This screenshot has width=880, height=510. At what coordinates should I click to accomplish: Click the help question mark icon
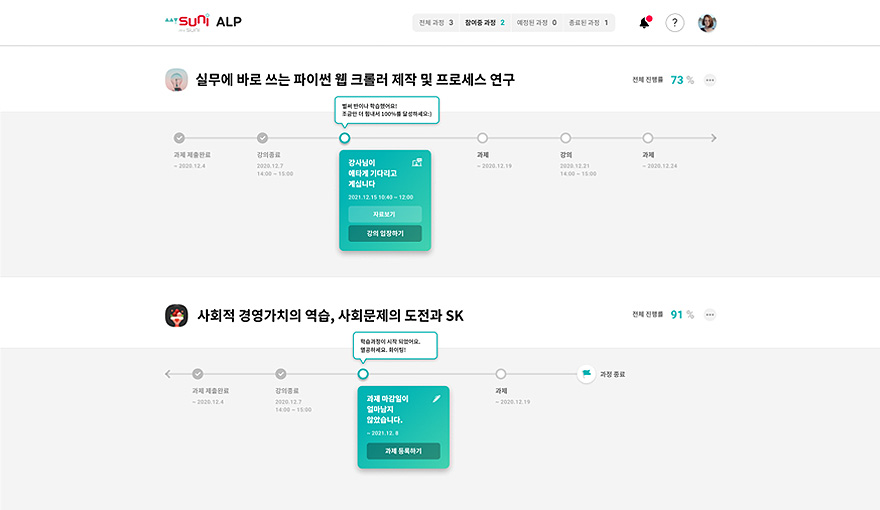coord(675,23)
